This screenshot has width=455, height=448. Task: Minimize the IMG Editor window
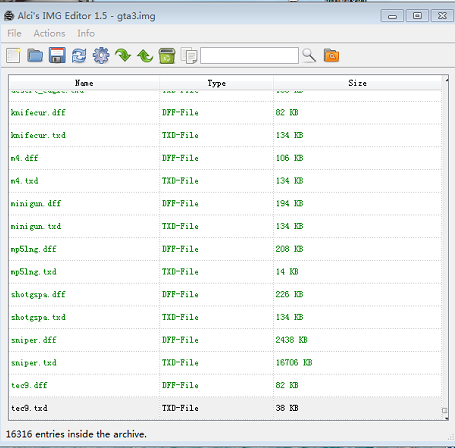[x=392, y=16]
